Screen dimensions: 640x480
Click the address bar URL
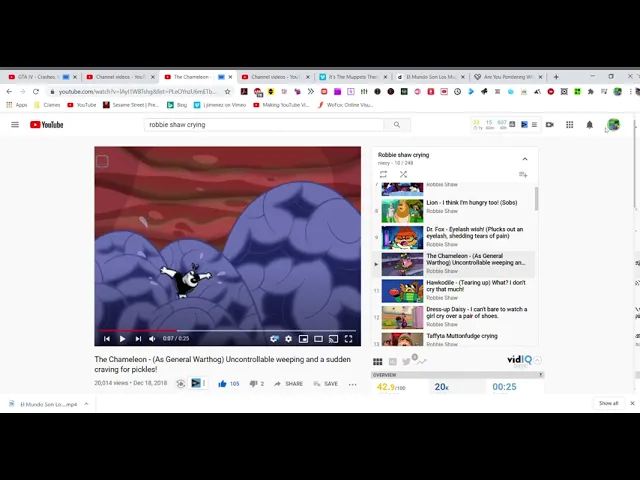coord(138,91)
